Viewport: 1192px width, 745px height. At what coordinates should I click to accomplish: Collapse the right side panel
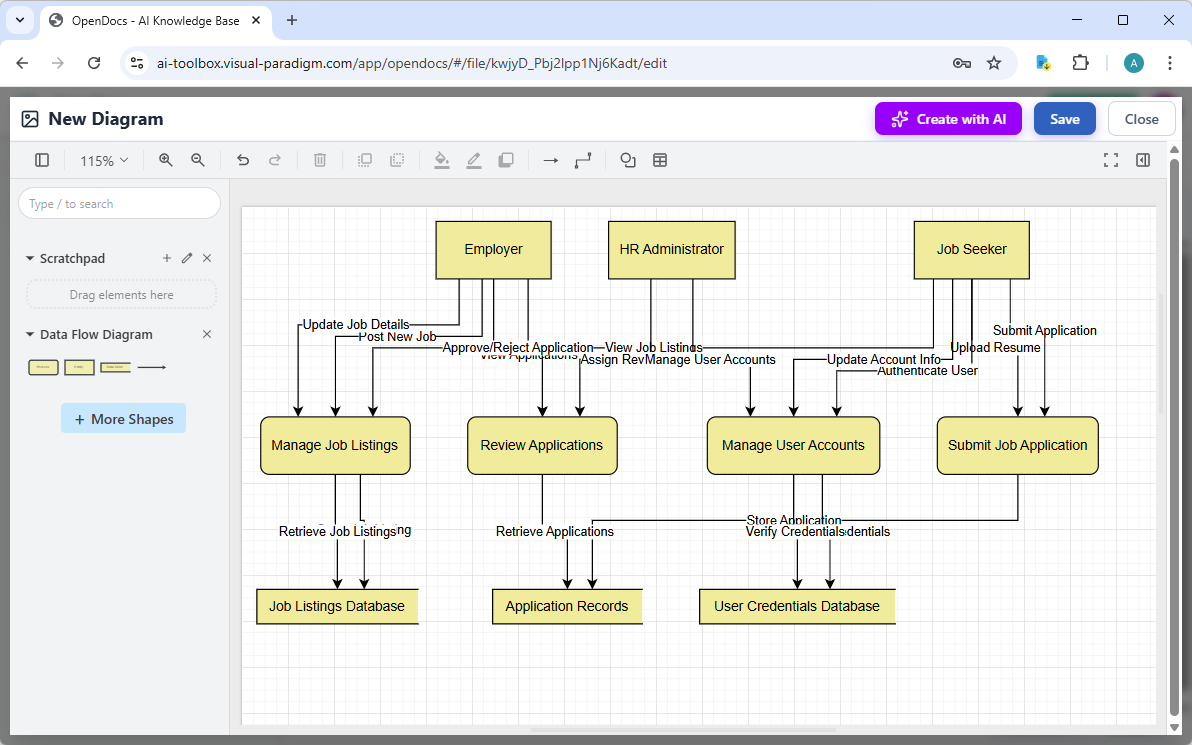click(1142, 160)
